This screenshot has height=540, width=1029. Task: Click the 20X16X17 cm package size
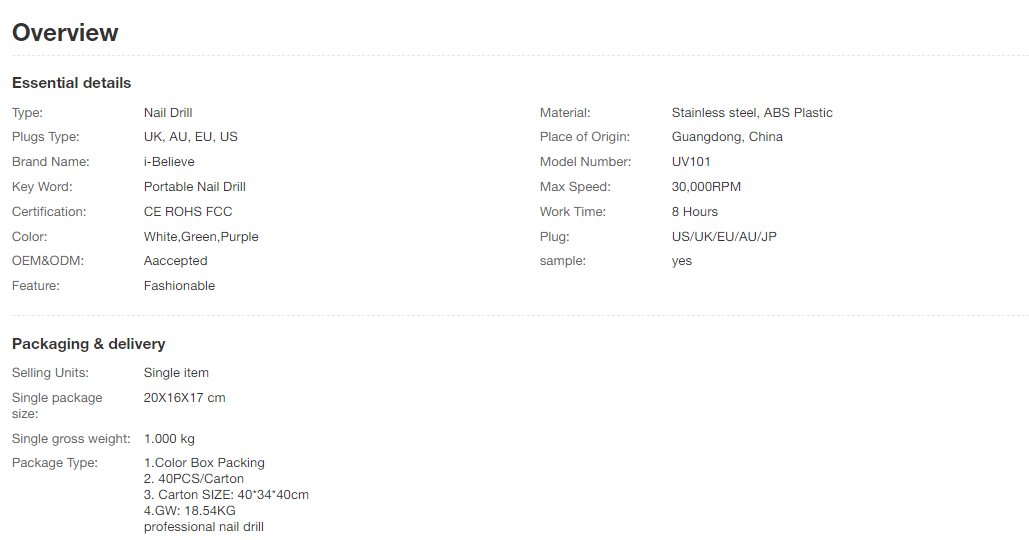pos(184,398)
